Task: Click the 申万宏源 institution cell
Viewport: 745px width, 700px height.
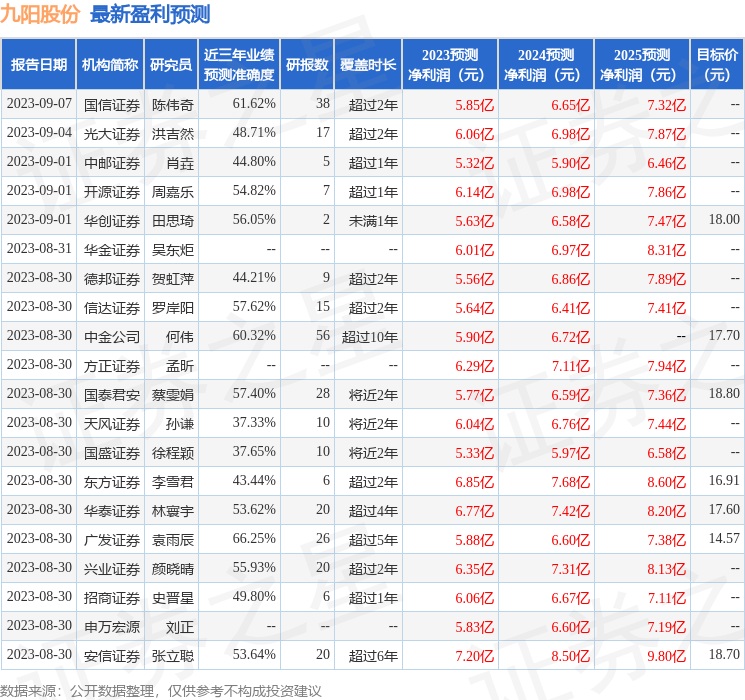Action: coord(112,627)
